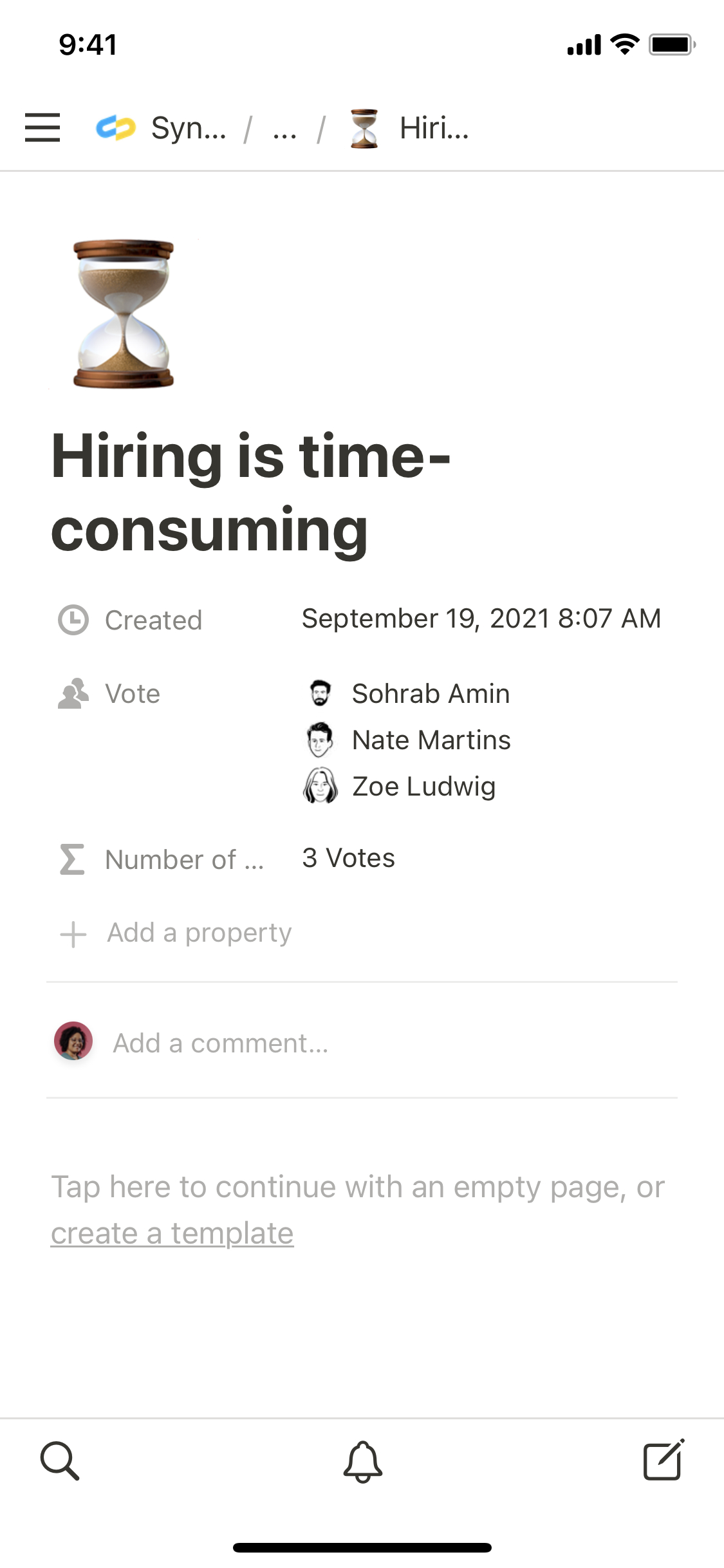Viewport: 724px width, 1568px height.
Task: Tap the Created date value
Action: tap(481, 619)
